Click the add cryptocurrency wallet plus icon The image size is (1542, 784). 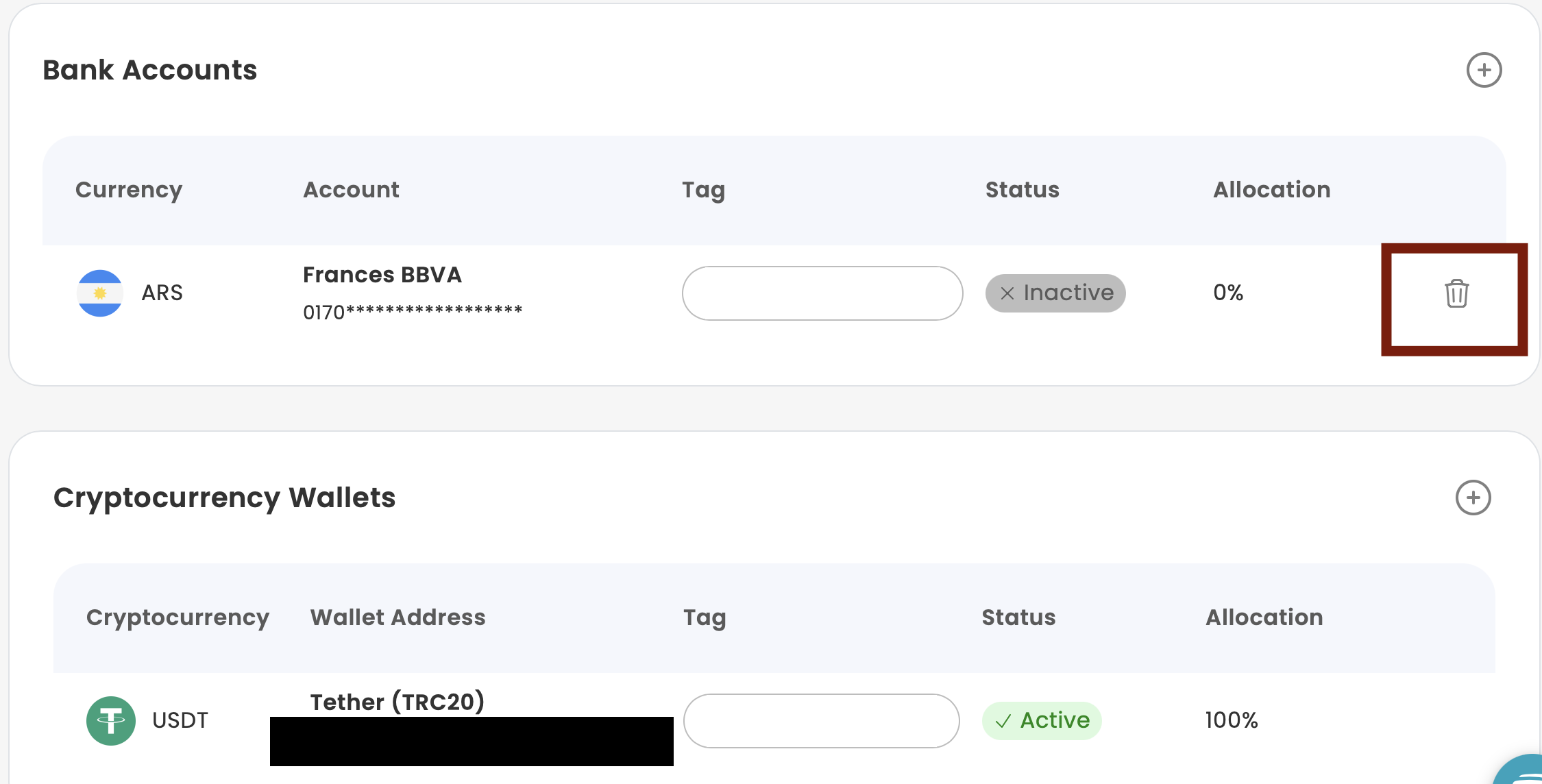coord(1473,498)
